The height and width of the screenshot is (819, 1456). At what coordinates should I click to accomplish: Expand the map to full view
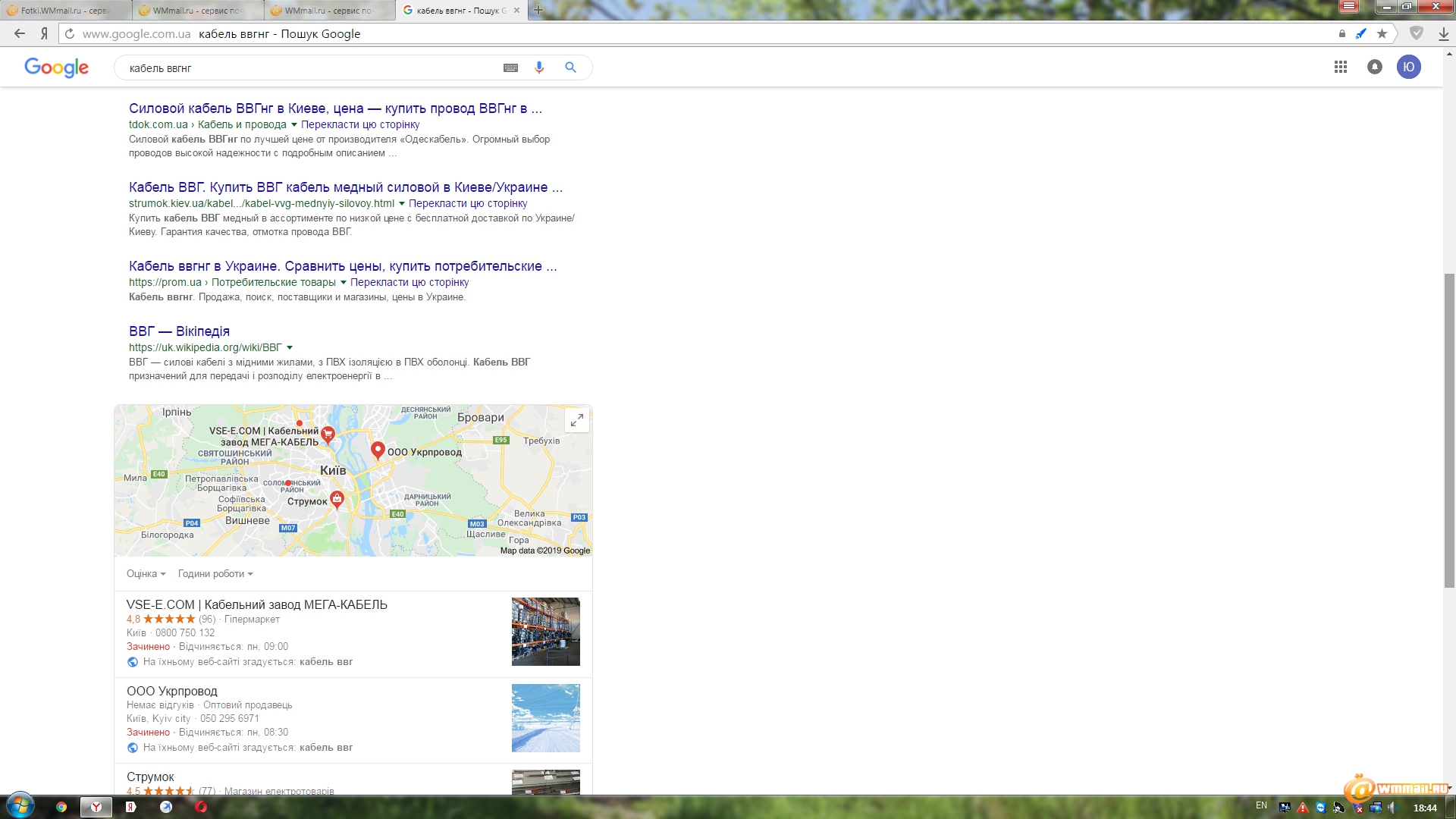pyautogui.click(x=576, y=419)
